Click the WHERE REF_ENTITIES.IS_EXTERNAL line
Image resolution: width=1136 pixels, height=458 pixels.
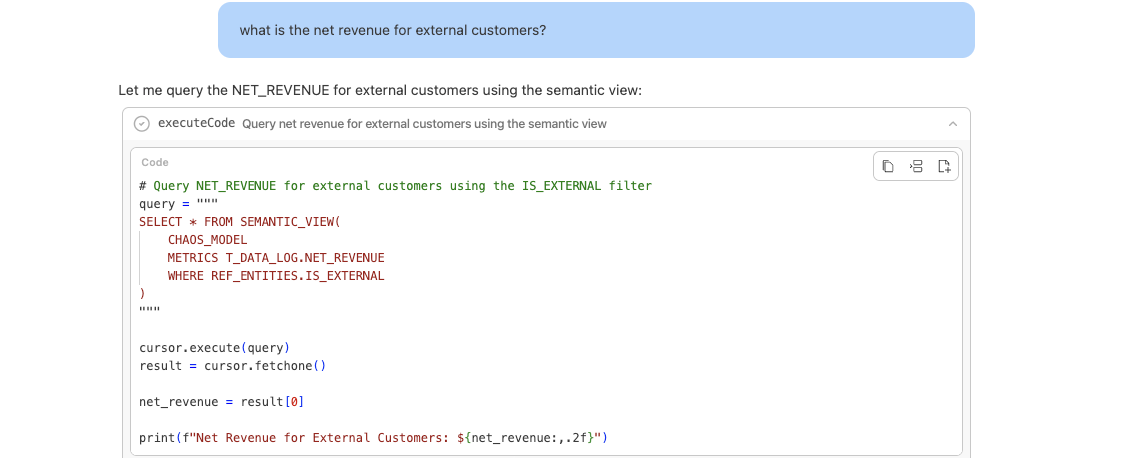(275, 276)
